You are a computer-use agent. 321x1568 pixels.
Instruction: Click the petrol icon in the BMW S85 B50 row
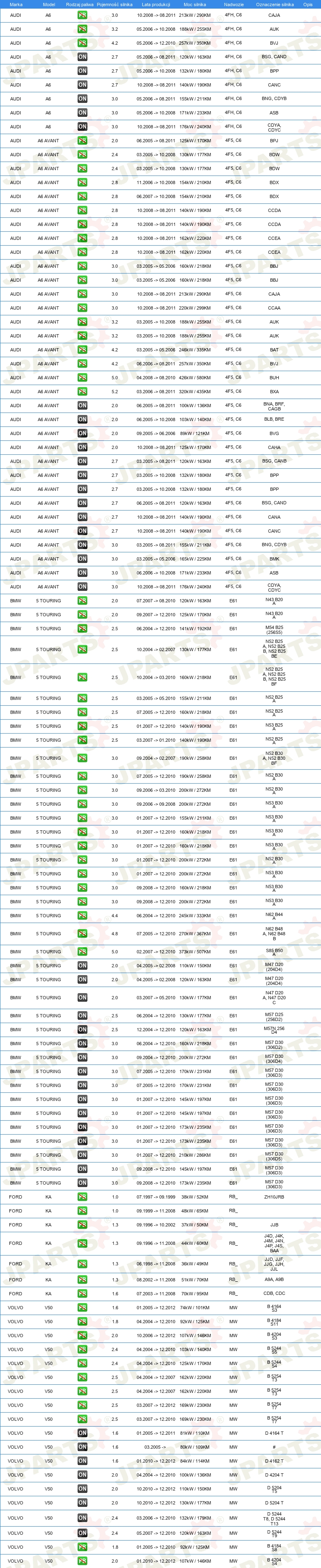(82, 951)
